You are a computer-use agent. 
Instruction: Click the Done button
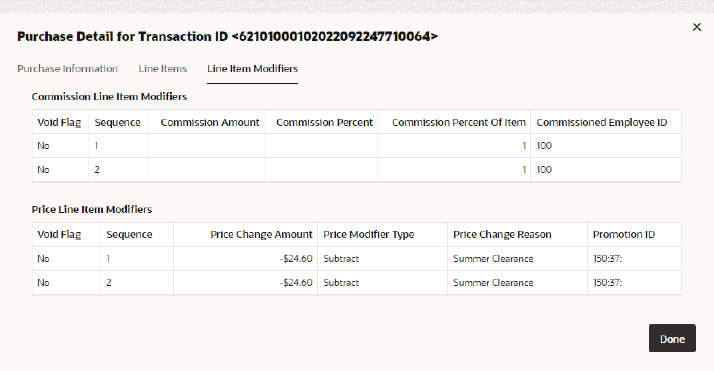pyautogui.click(x=672, y=338)
